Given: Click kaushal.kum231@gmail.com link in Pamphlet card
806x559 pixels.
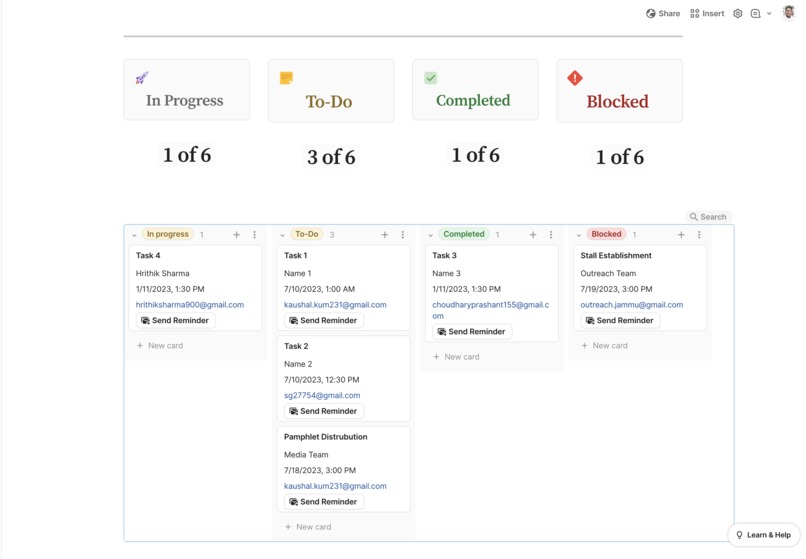Looking at the screenshot, I should pos(335,485).
